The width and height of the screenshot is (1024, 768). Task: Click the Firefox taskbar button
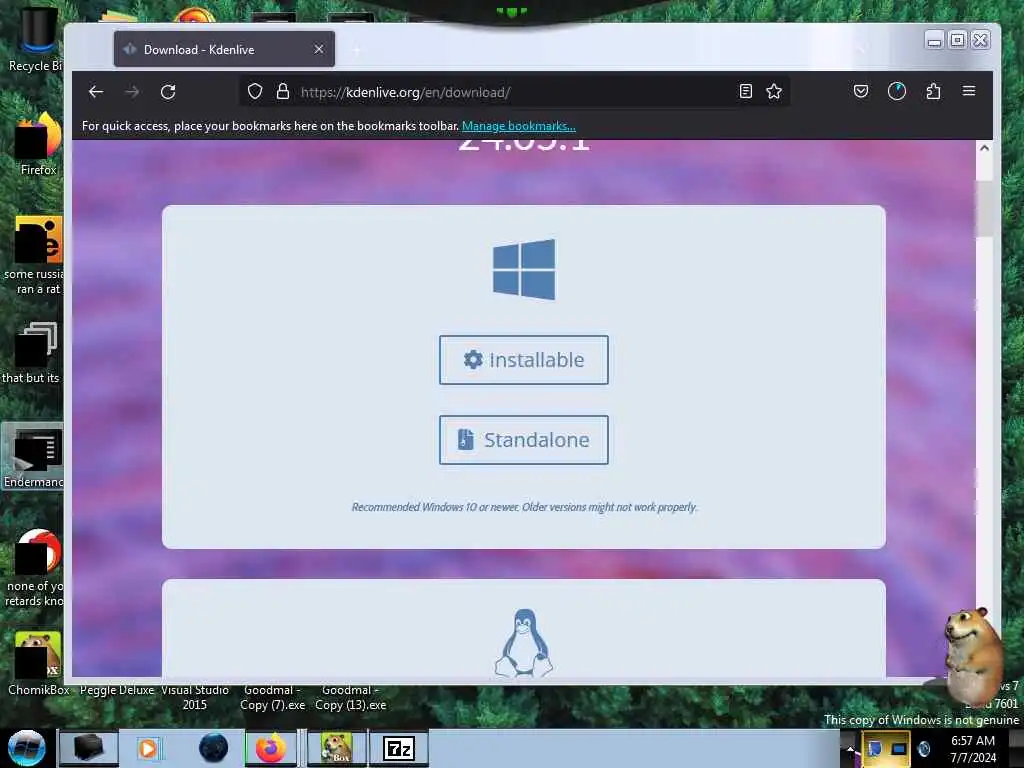270,748
